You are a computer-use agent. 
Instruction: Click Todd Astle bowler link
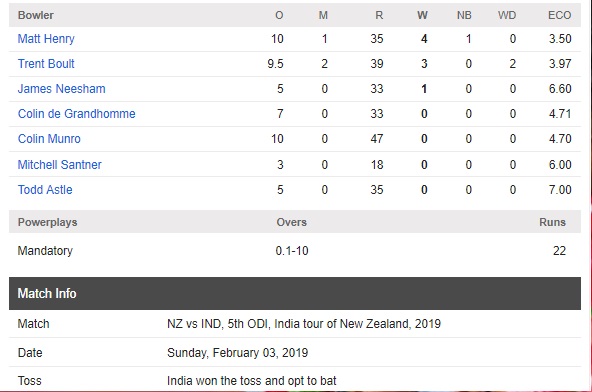[45, 190]
